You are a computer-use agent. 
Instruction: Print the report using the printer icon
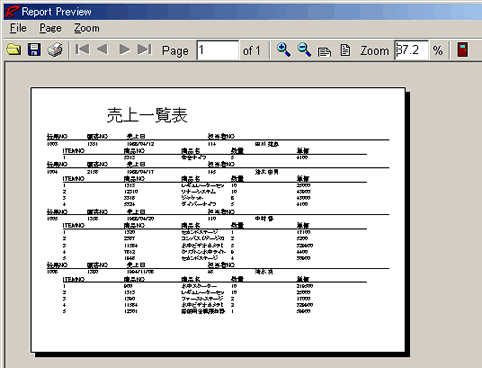pyautogui.click(x=55, y=50)
